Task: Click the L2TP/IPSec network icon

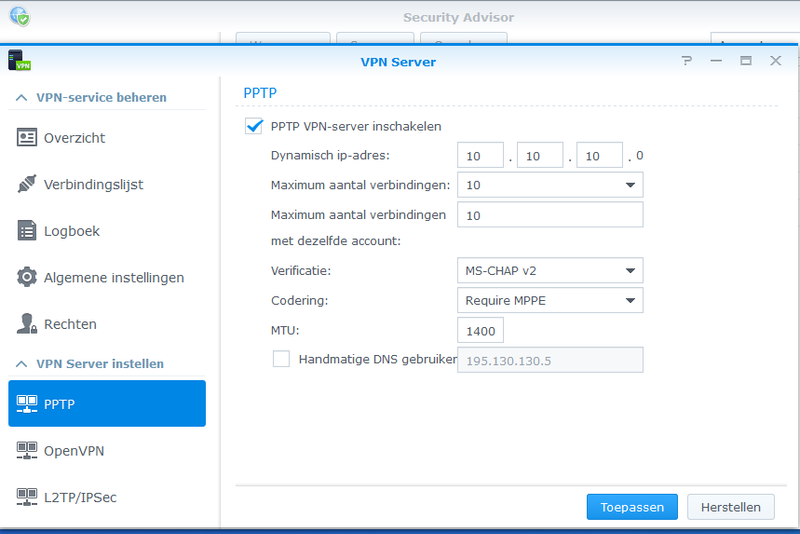Action: click(27, 497)
